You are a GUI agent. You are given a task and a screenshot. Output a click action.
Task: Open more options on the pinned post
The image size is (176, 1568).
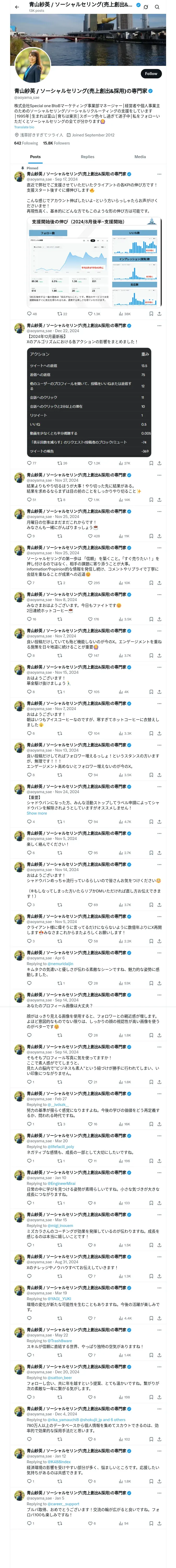click(x=159, y=174)
